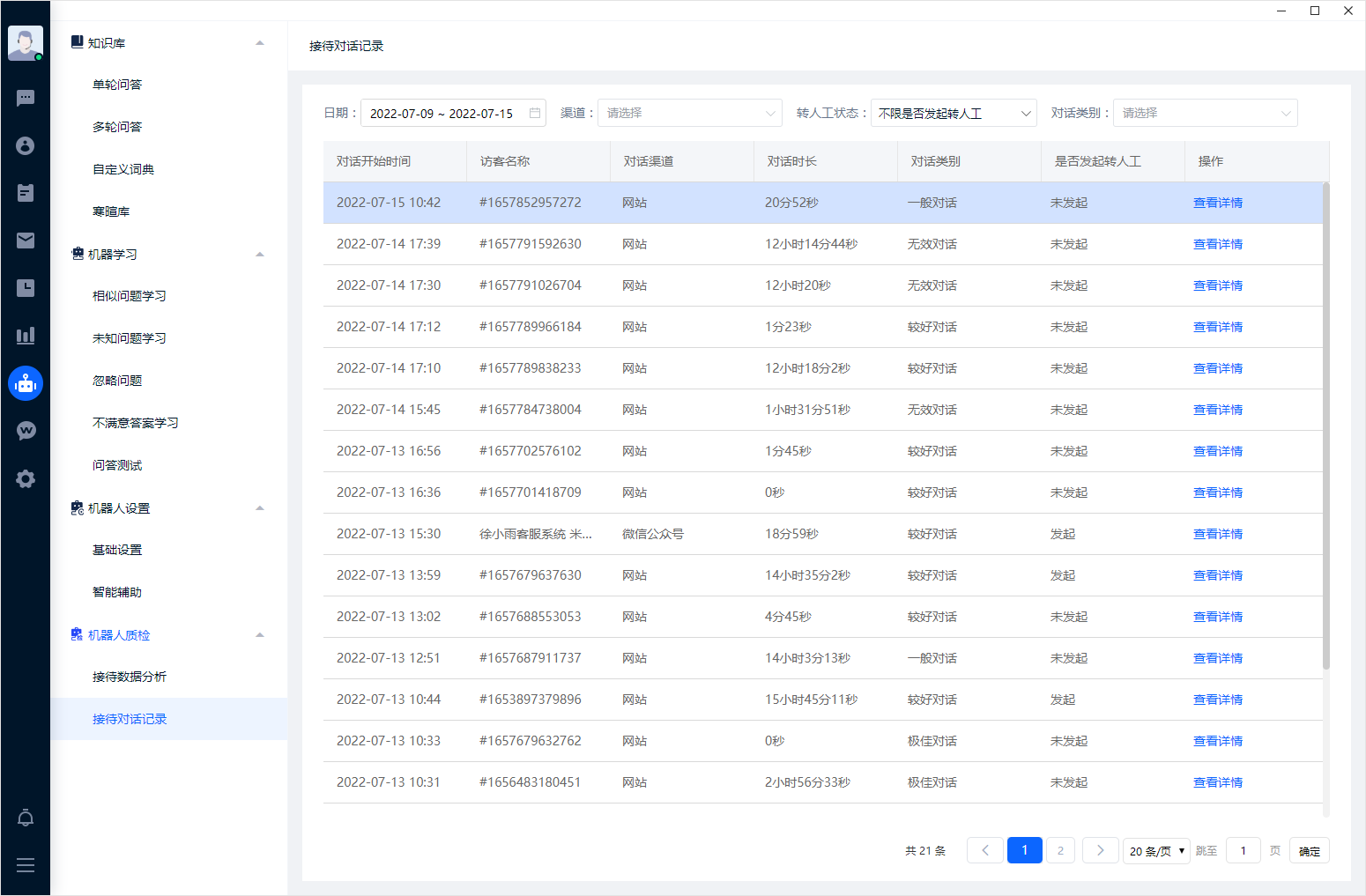The image size is (1366, 896).
Task: Collapse the 机器人质检 section
Action: (x=260, y=635)
